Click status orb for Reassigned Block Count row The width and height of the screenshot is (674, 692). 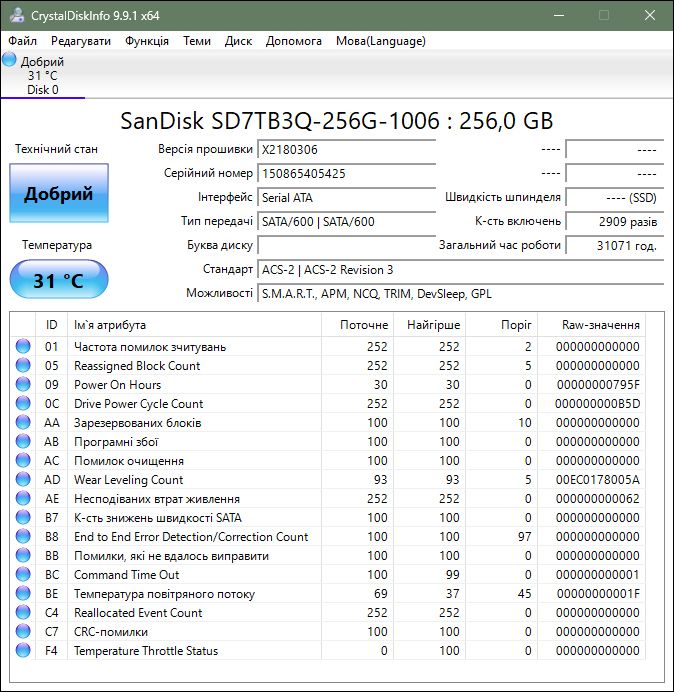coord(23,365)
